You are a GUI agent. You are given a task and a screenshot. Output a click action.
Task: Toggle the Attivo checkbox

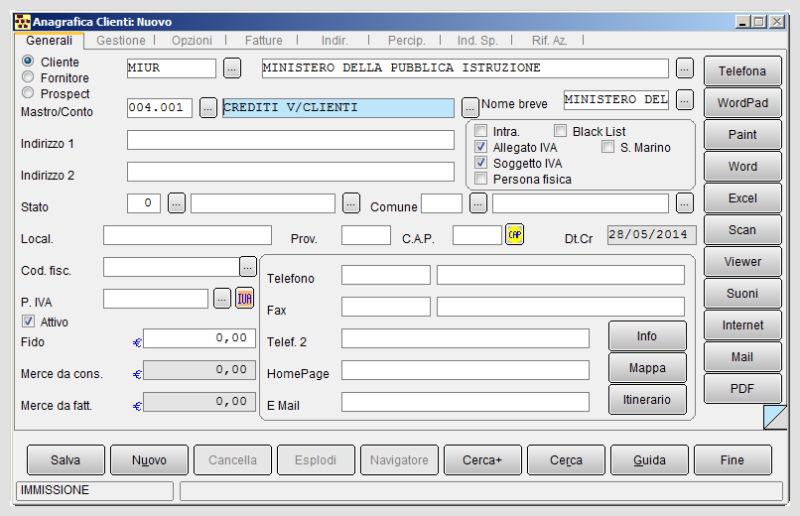pos(28,322)
